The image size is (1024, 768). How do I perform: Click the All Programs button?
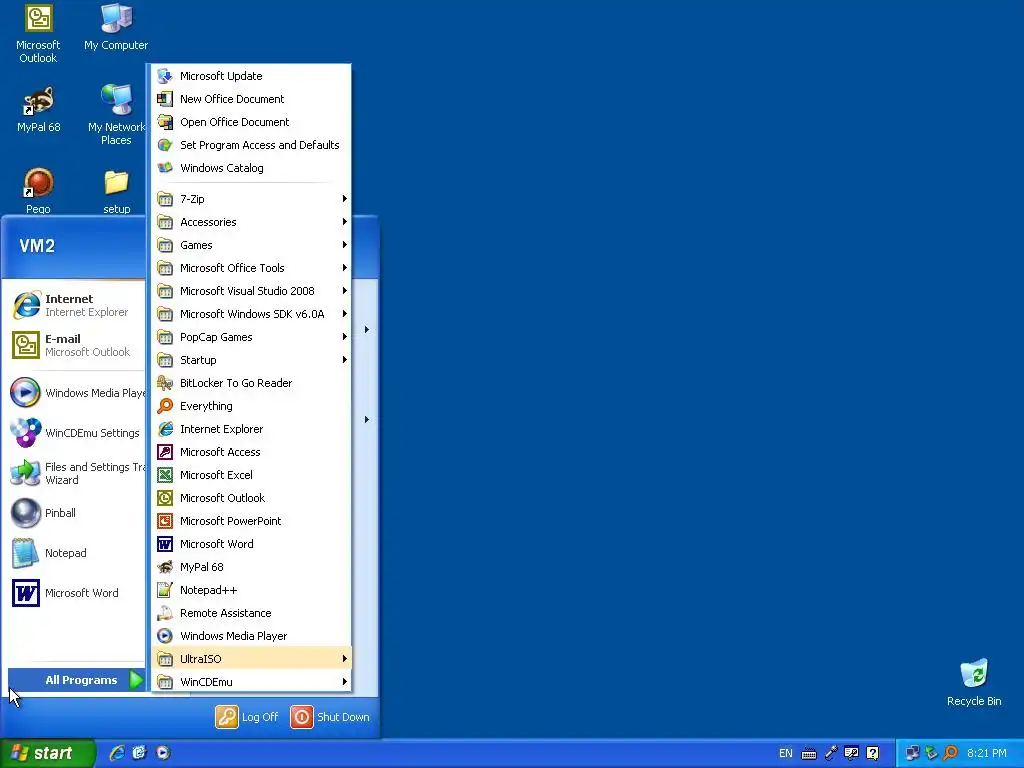(x=77, y=680)
